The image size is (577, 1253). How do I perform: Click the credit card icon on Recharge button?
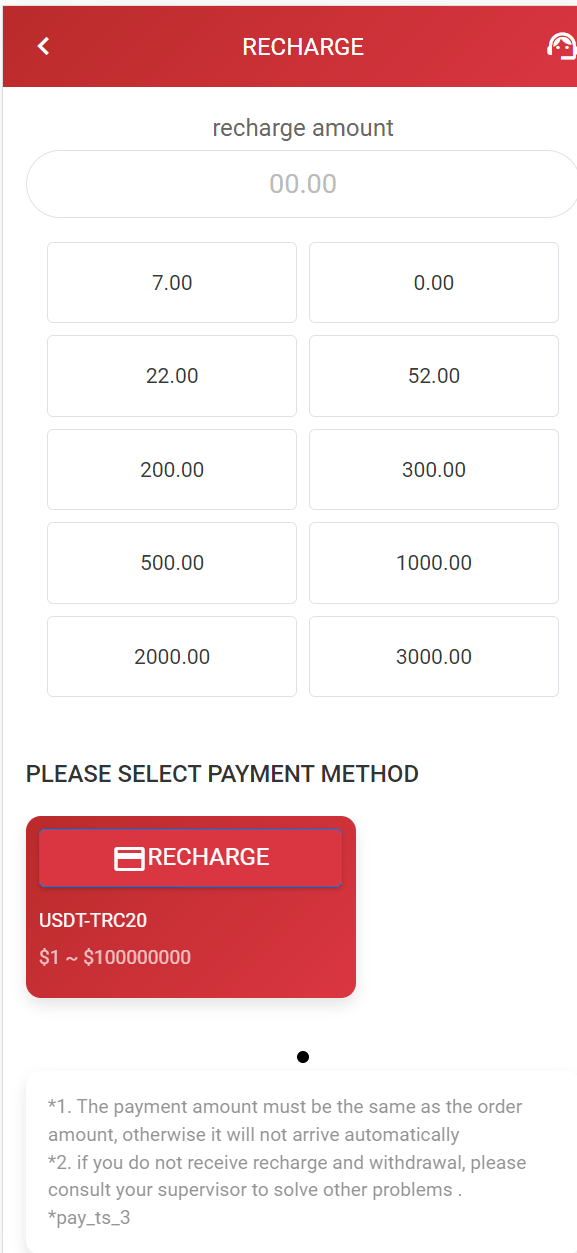[129, 858]
